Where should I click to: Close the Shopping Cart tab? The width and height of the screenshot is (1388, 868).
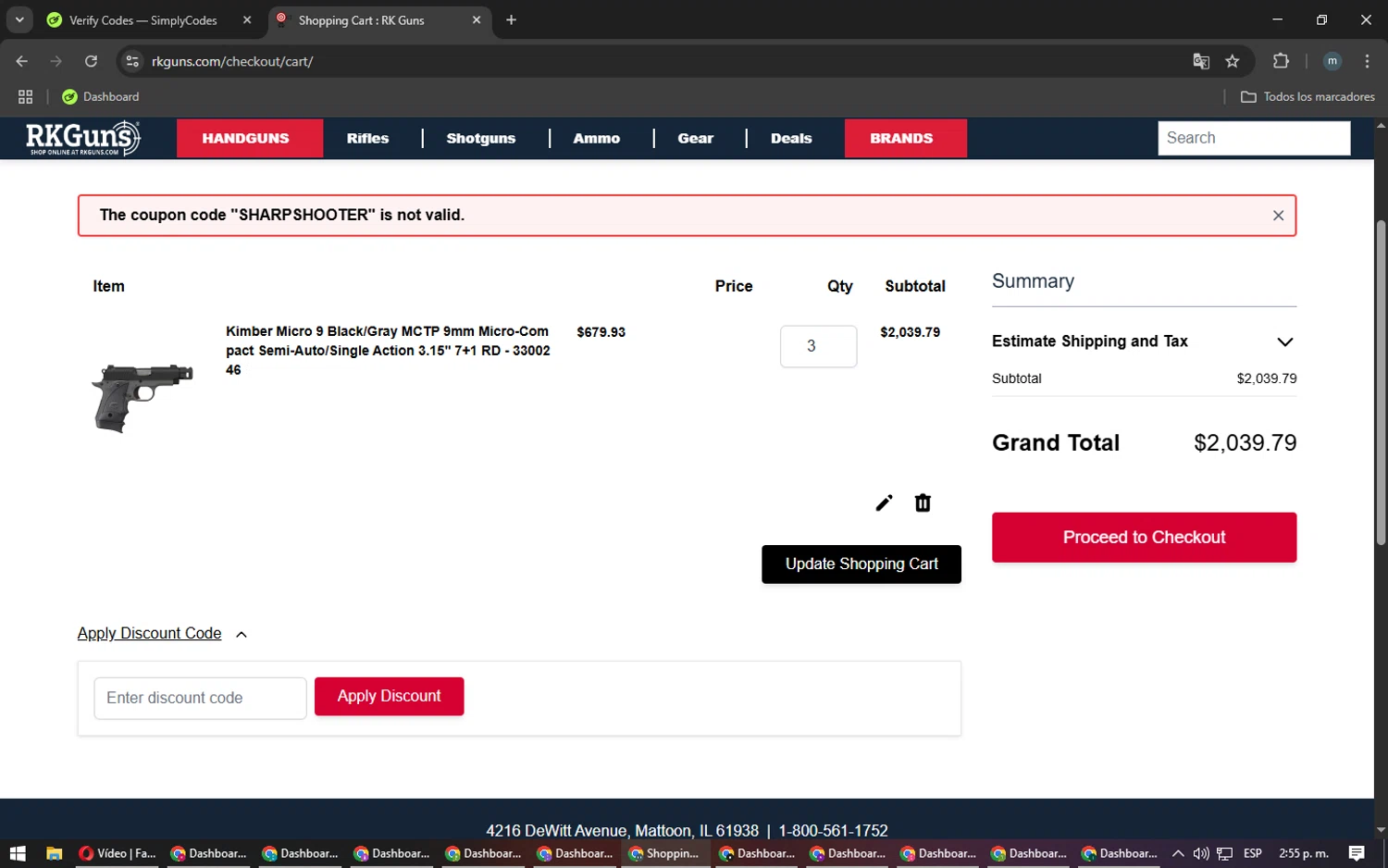point(477,19)
